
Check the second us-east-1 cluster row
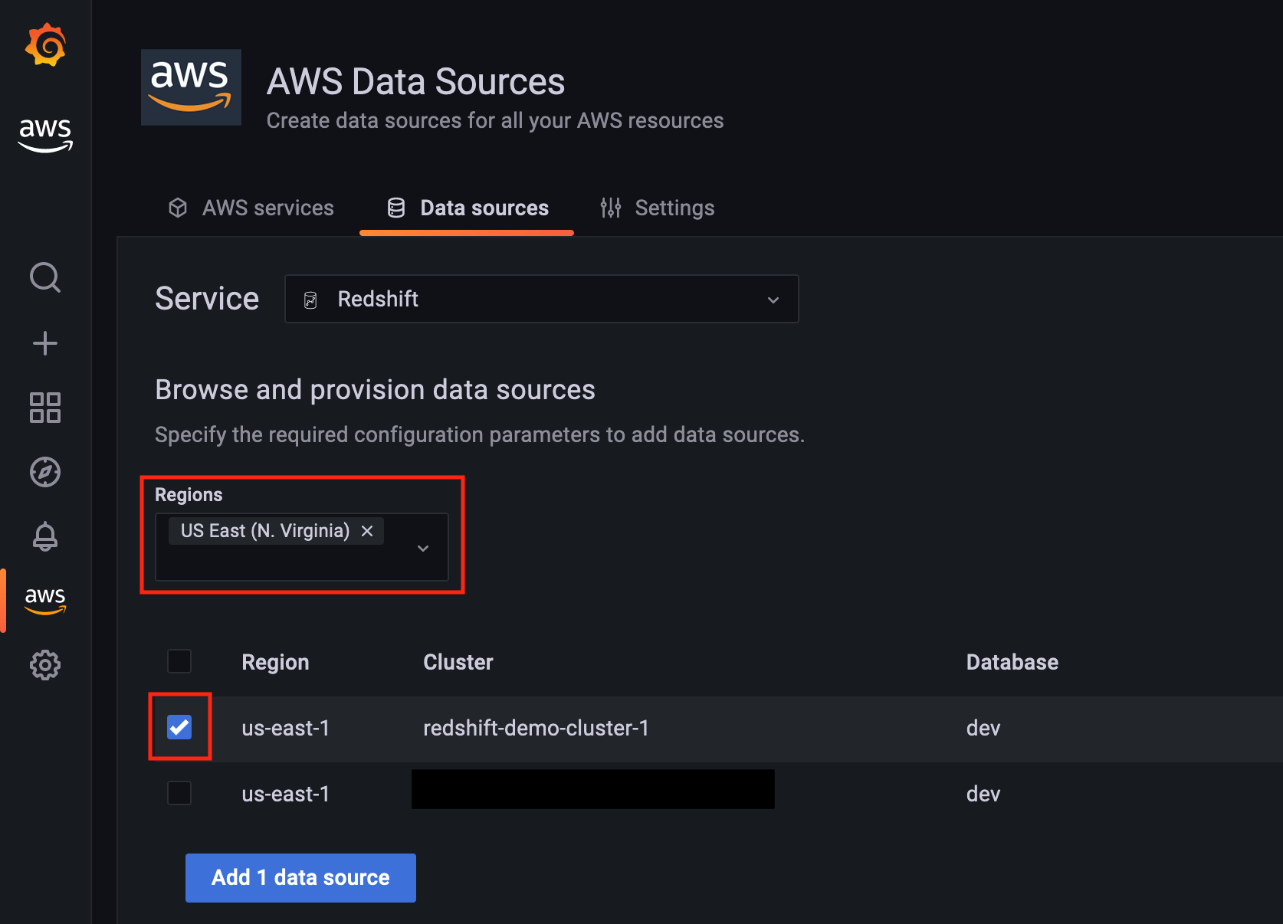(x=179, y=792)
